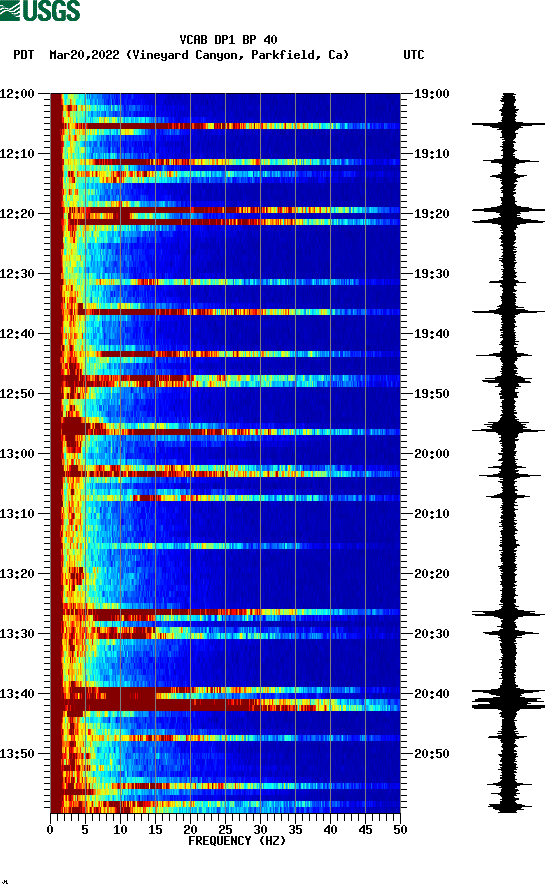Click the 10 Hz frequency axis label
552x893 pixels.
coord(120,830)
